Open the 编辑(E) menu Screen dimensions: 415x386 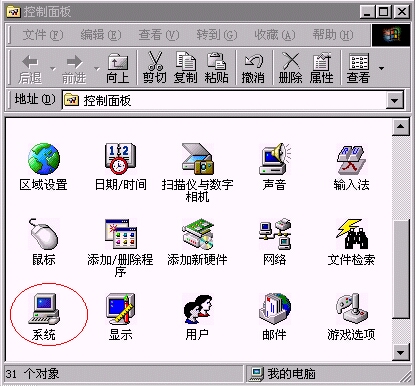click(x=101, y=35)
